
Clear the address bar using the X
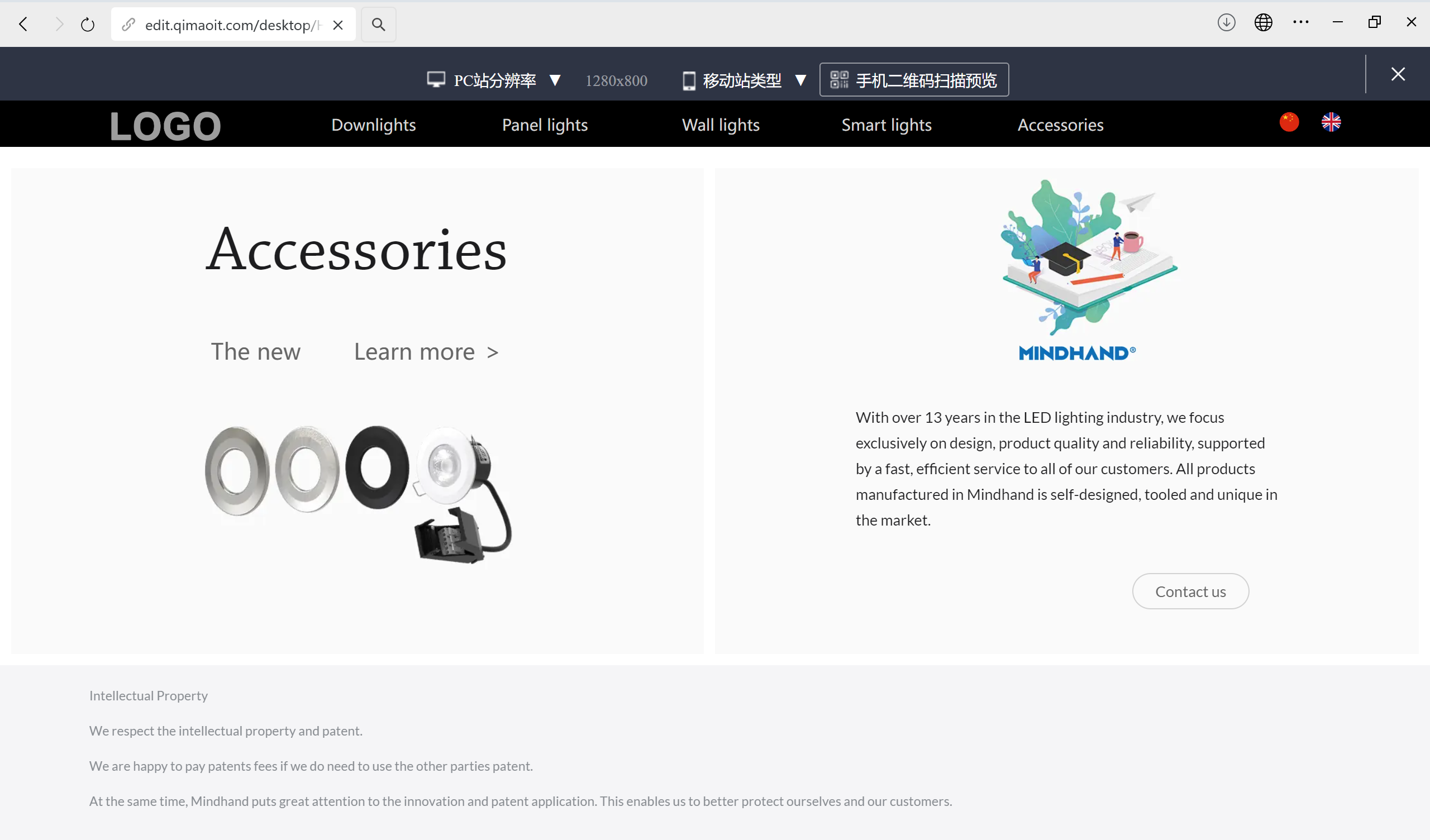coord(337,25)
